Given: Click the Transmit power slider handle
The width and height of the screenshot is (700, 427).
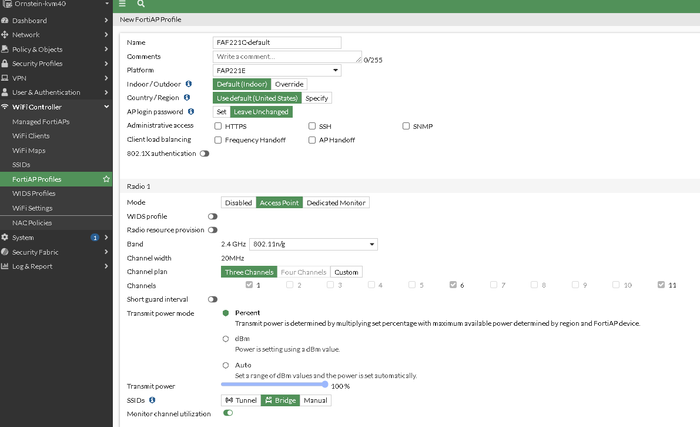Looking at the screenshot, I should coord(325,384).
